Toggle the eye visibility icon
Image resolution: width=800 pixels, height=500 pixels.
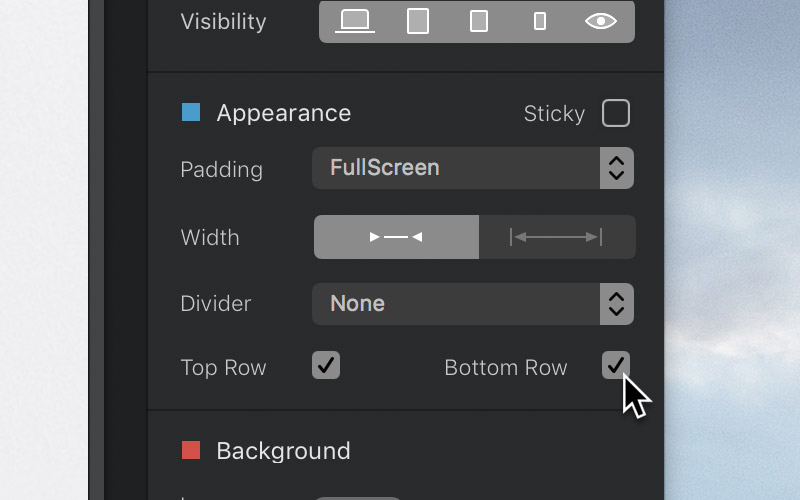[x=601, y=20]
